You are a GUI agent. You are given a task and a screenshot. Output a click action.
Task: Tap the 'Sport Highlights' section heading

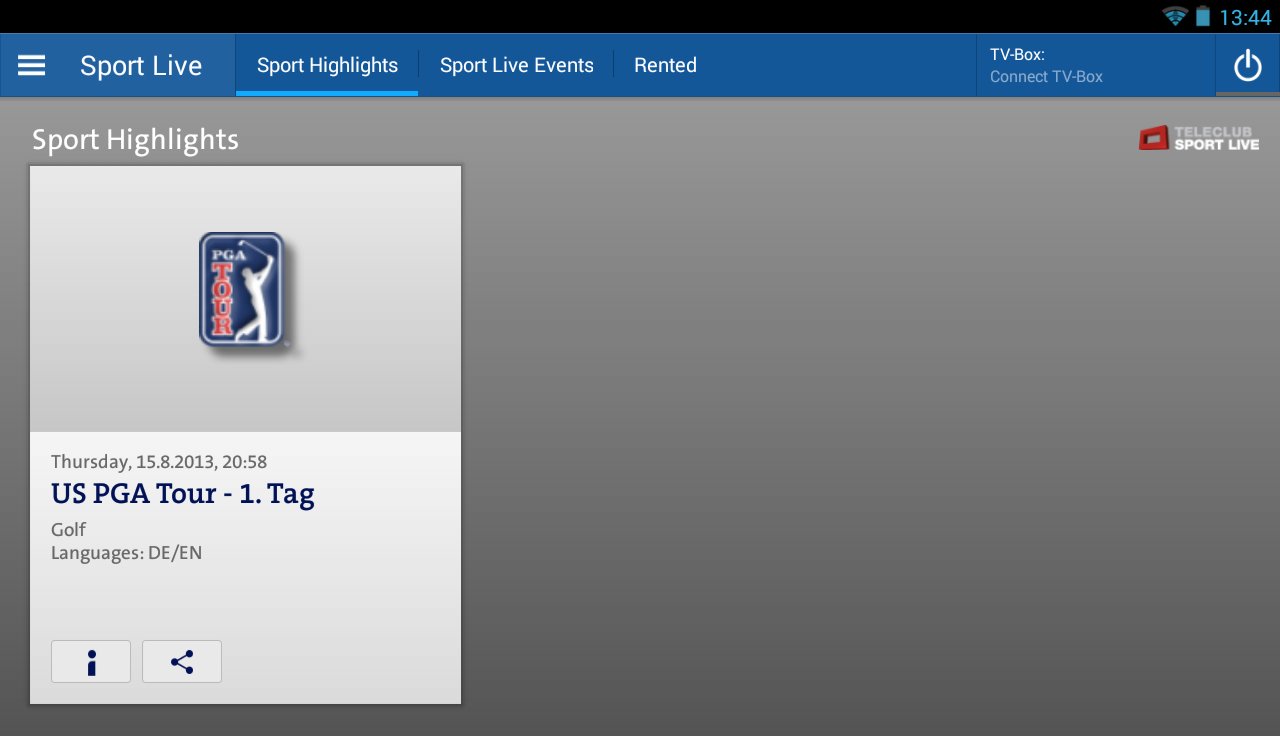(135, 139)
